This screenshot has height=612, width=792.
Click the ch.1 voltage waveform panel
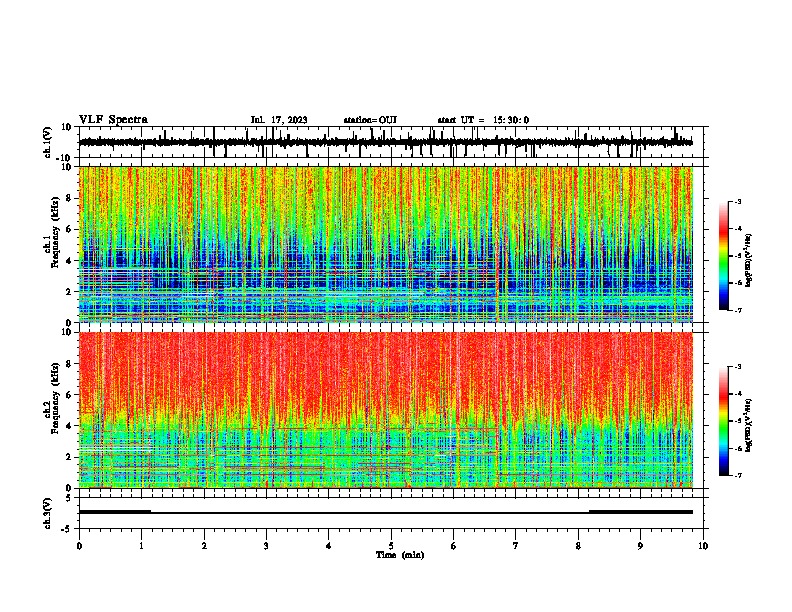pos(393,142)
